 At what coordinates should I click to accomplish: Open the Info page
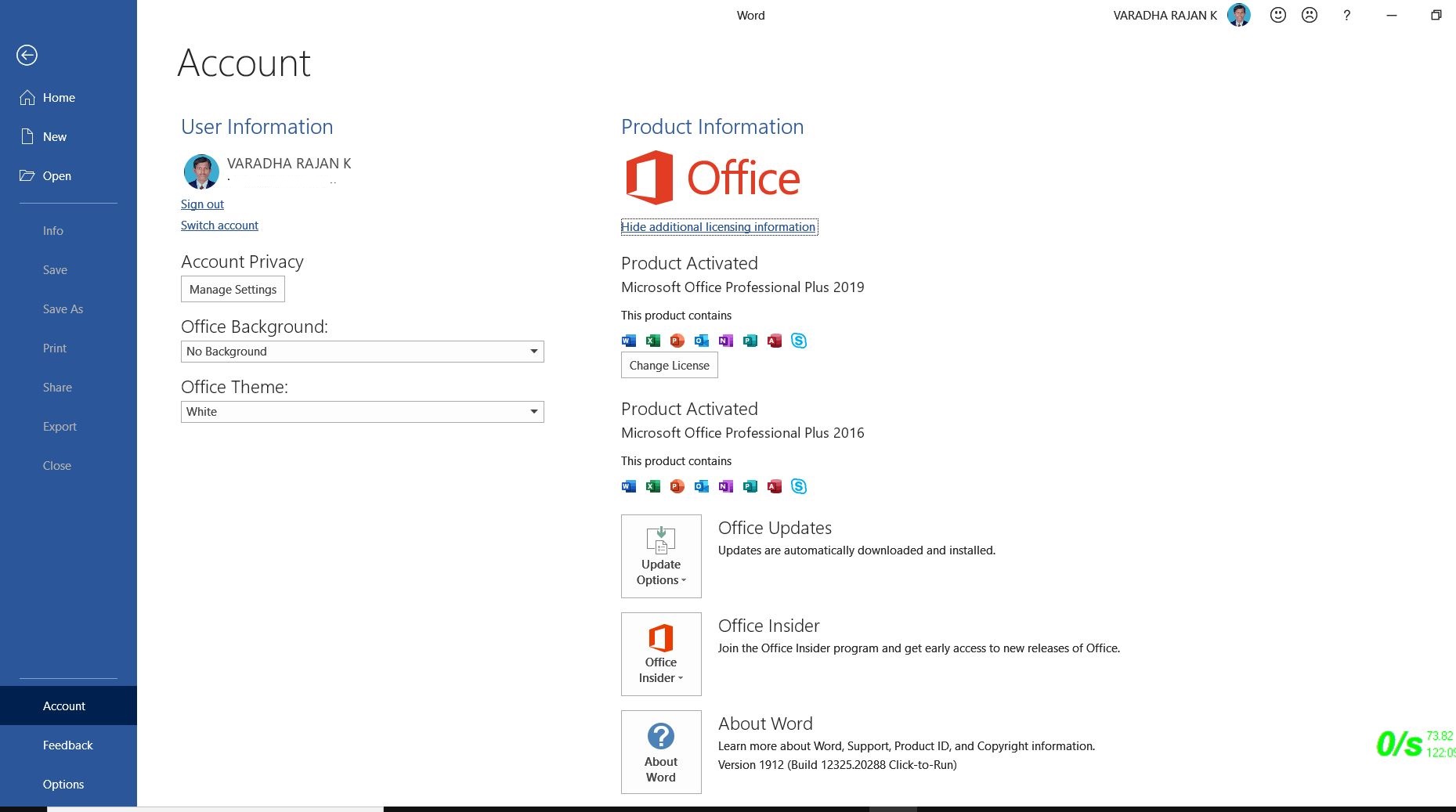coord(68,231)
